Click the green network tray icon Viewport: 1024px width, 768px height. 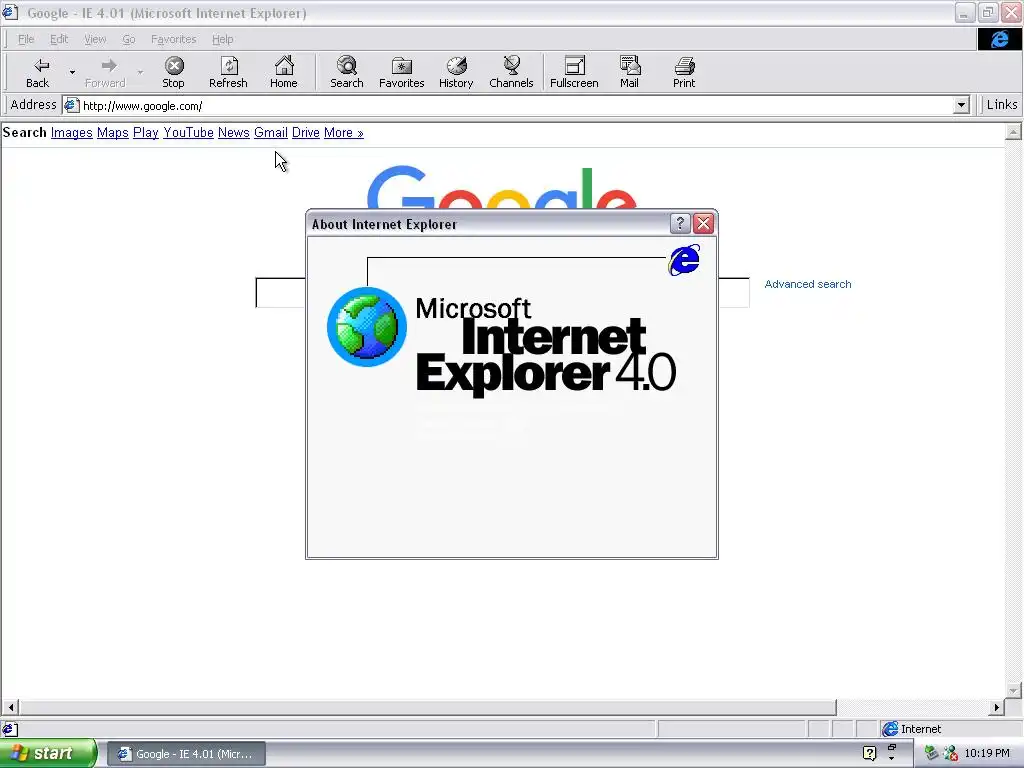click(x=931, y=753)
